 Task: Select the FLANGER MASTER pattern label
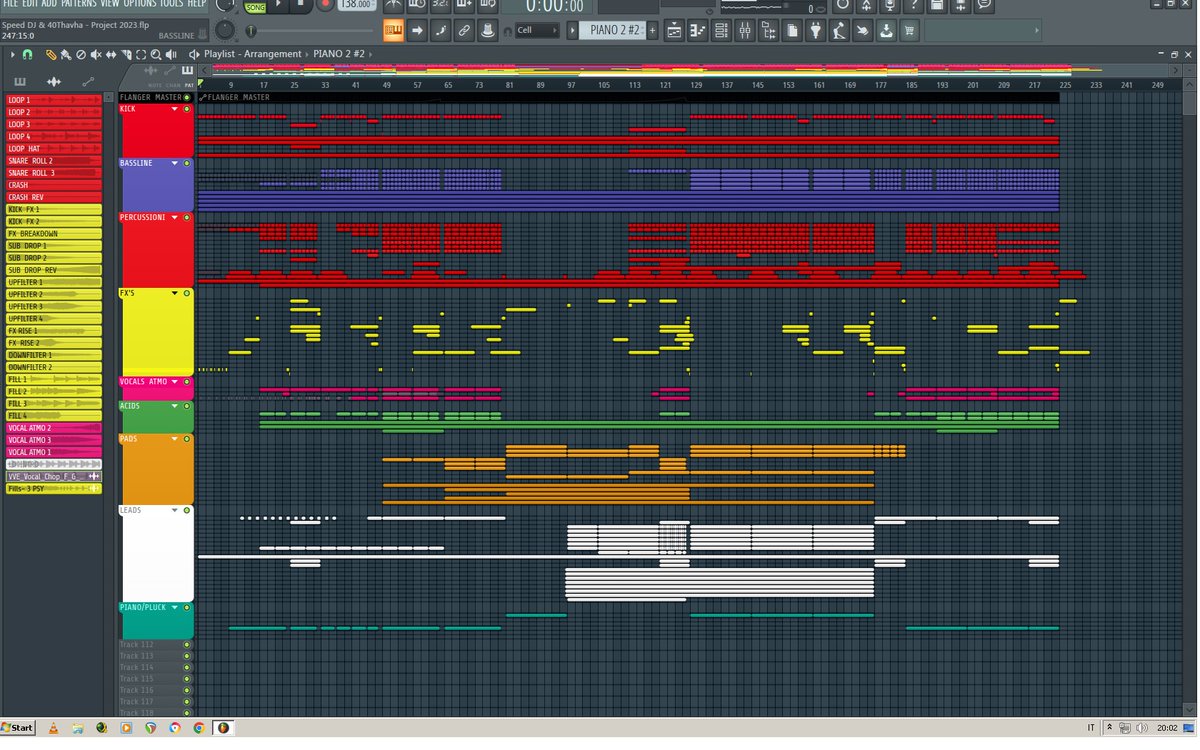[x=150, y=97]
